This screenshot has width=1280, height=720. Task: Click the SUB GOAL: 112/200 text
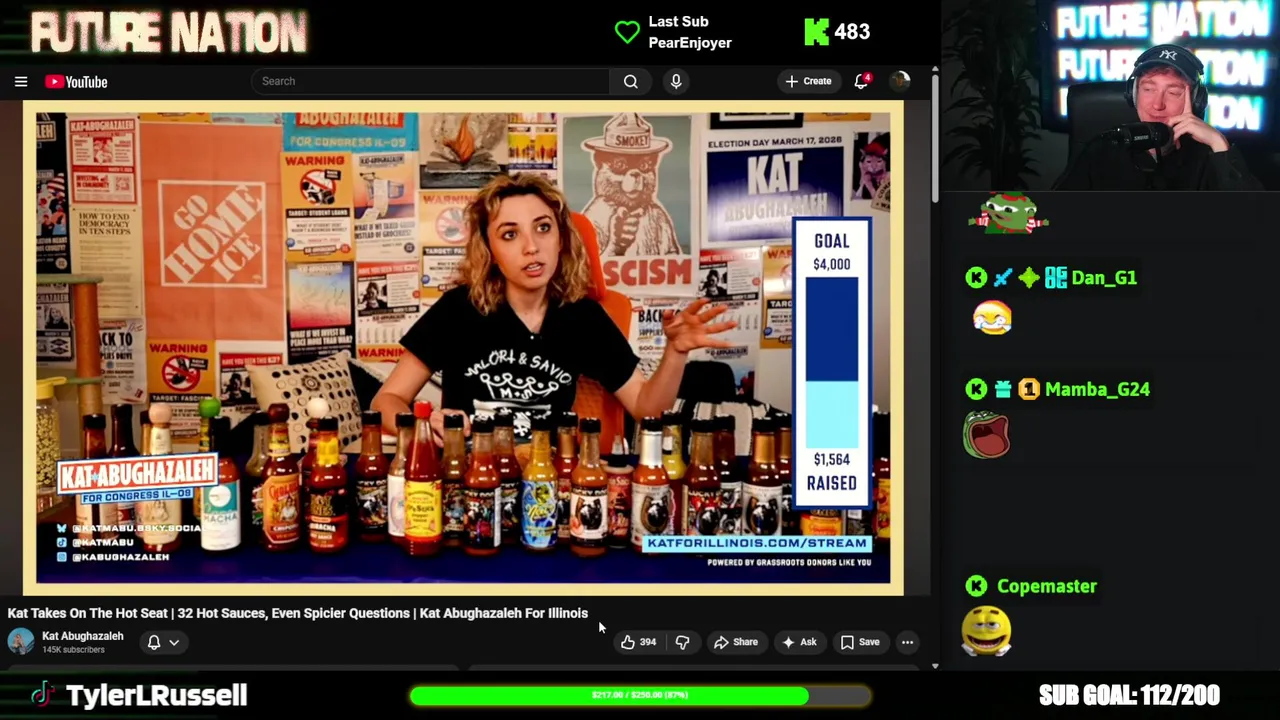coord(1129,695)
